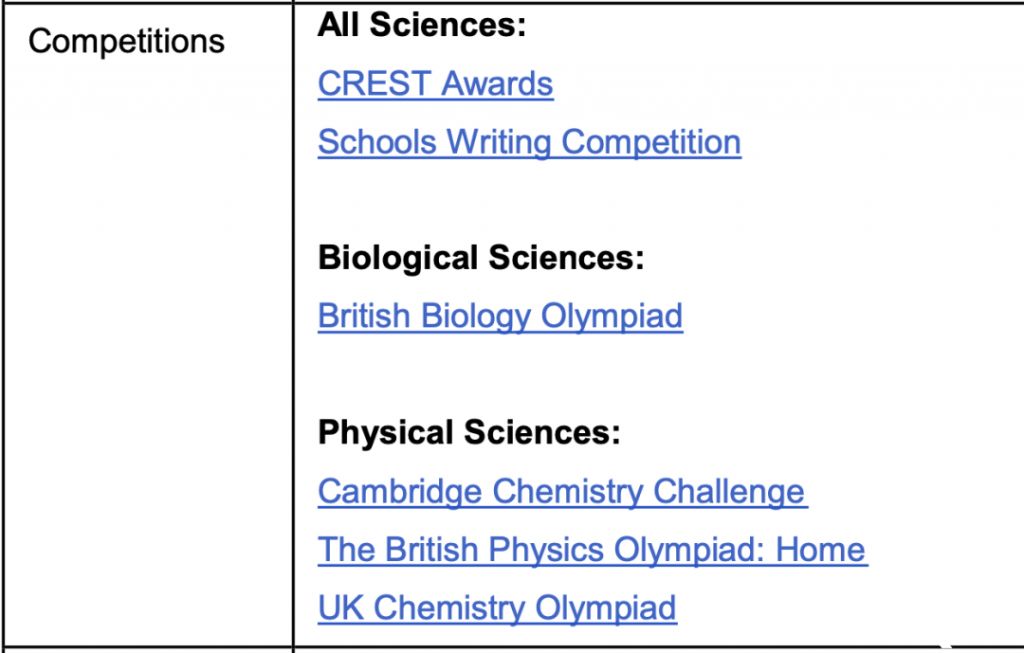Viewport: 1024px width, 653px height.
Task: Select the "Physical Sciences:" bold heading
Action: [x=469, y=433]
